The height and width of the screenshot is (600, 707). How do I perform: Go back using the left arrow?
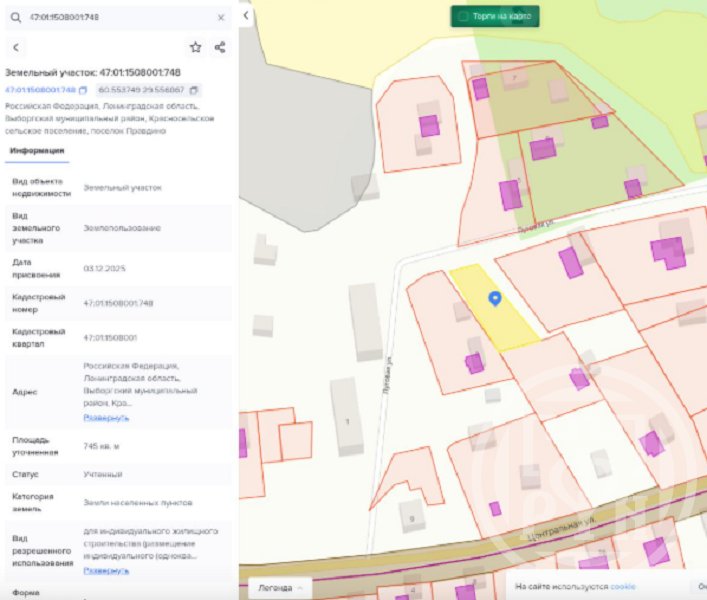click(x=15, y=47)
